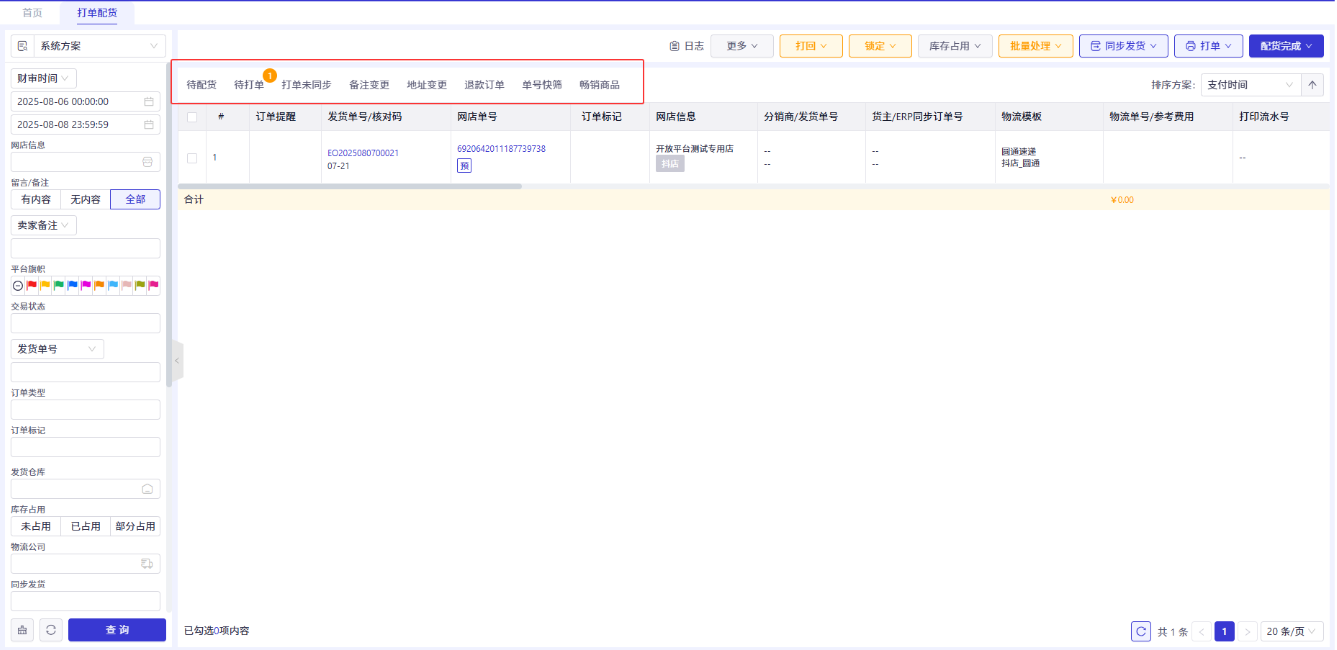
Task: Click the 订单标记 filter input field
Action: (x=85, y=447)
